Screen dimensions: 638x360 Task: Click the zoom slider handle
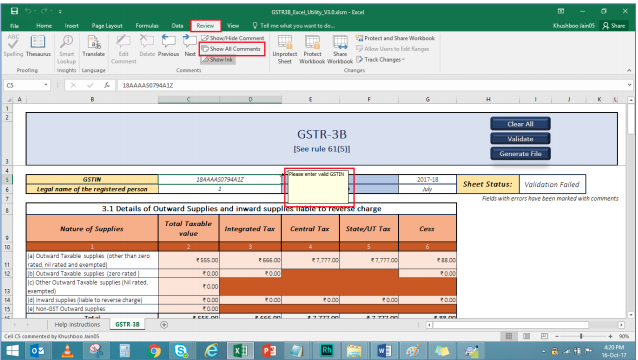coord(581,336)
